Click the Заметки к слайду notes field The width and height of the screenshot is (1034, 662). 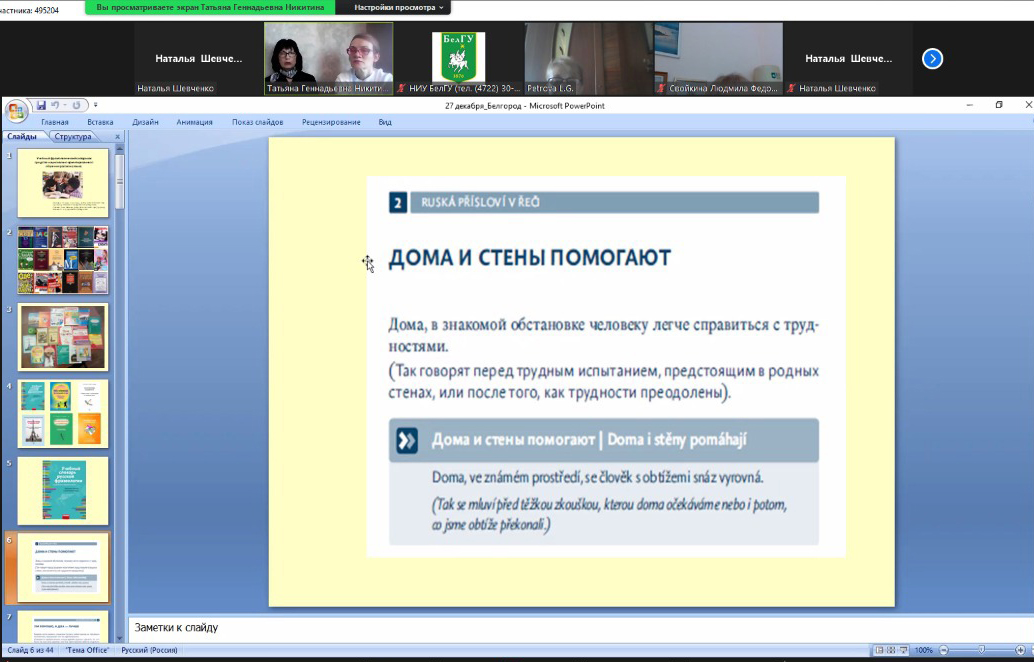pyautogui.click(x=580, y=628)
